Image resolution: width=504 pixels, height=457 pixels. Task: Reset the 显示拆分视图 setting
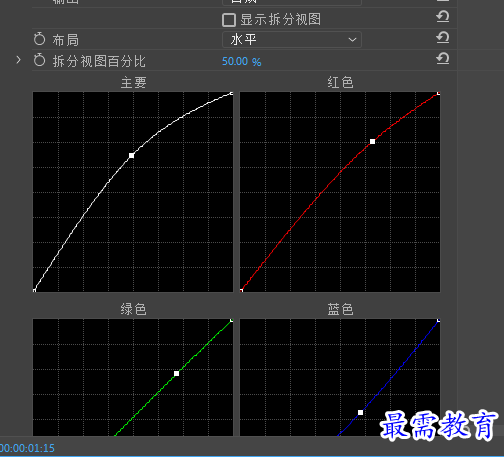(x=443, y=17)
